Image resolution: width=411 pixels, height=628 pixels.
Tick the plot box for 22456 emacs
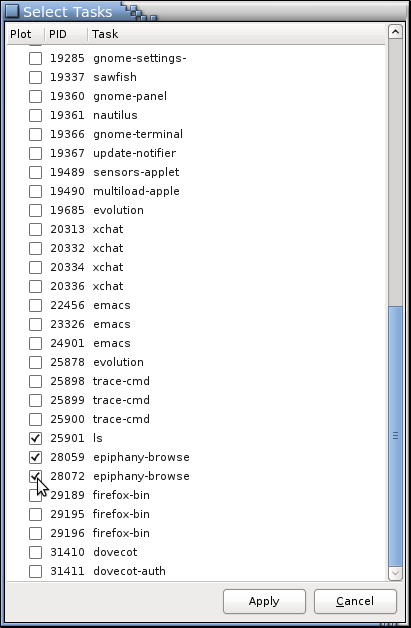(x=35, y=305)
